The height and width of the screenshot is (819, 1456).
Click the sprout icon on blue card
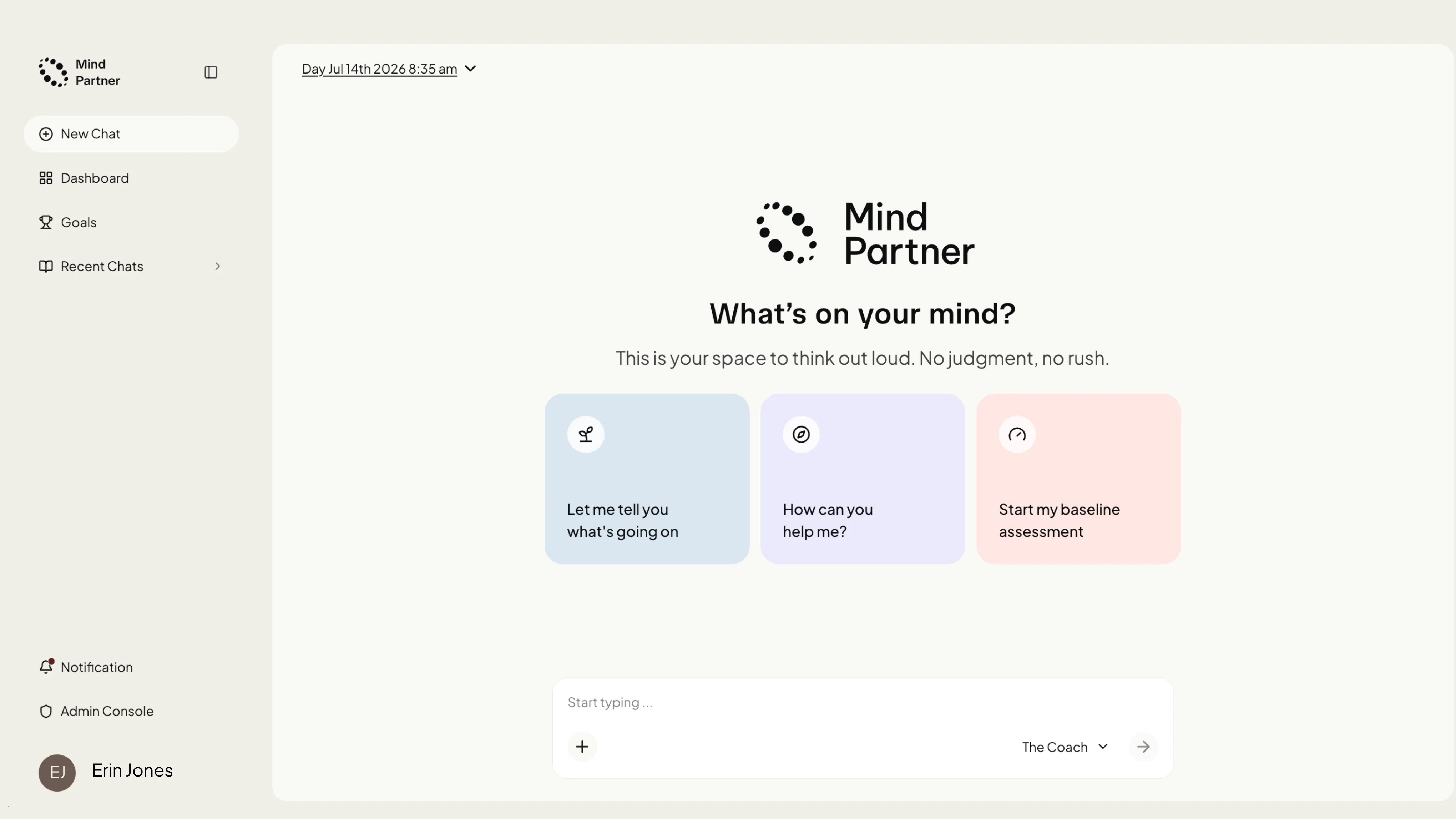[x=586, y=434]
